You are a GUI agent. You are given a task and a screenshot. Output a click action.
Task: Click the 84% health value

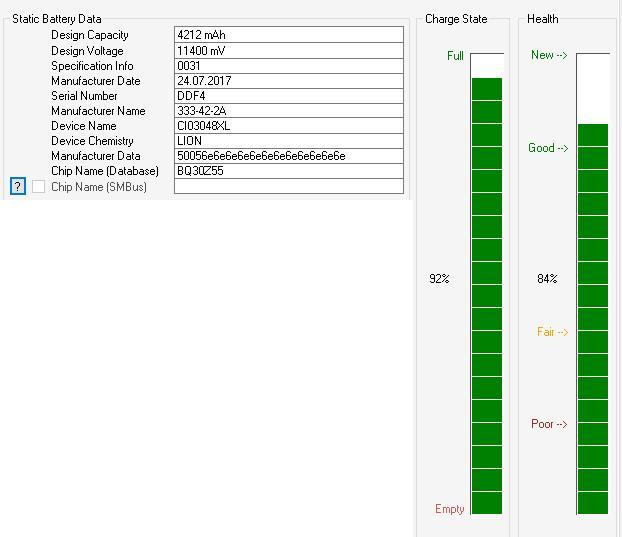(x=547, y=279)
